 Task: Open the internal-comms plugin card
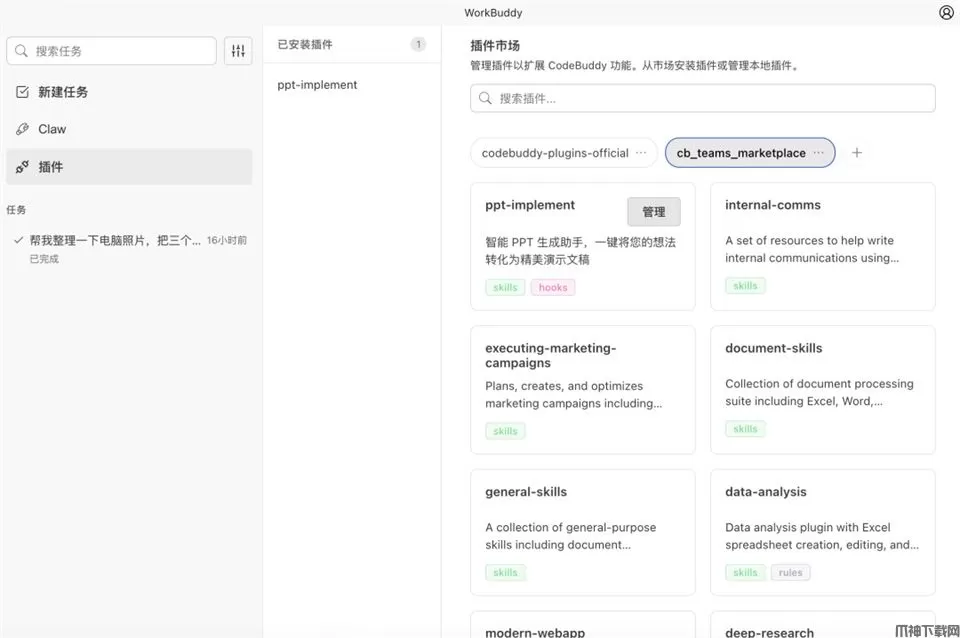coord(822,246)
